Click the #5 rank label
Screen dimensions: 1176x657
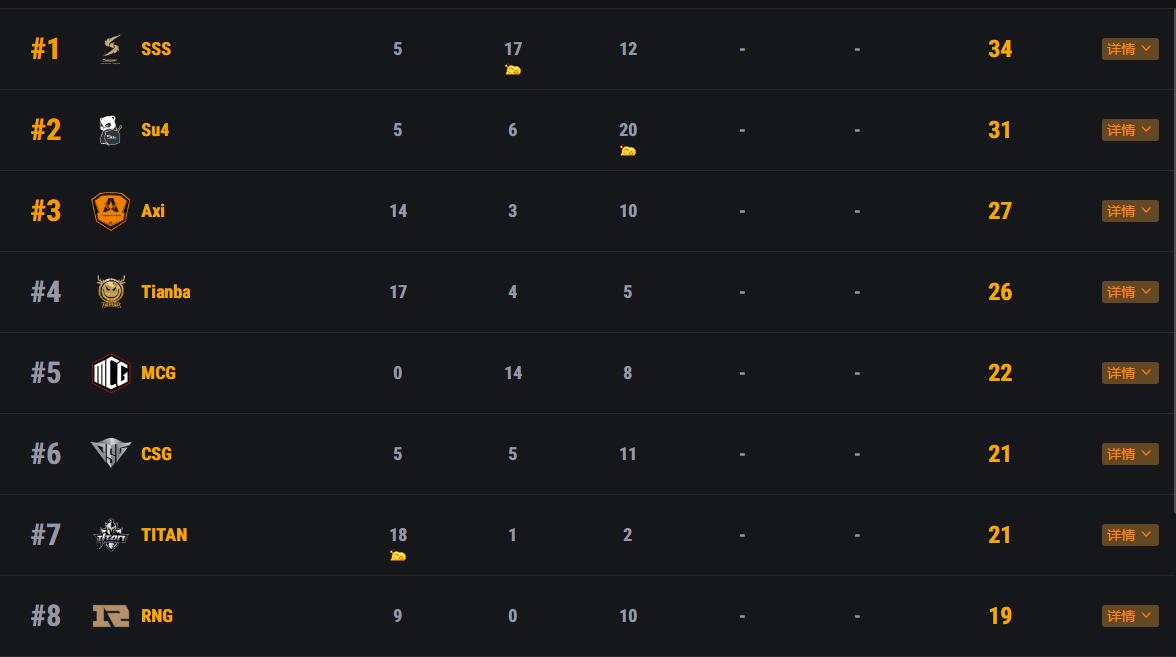click(46, 373)
